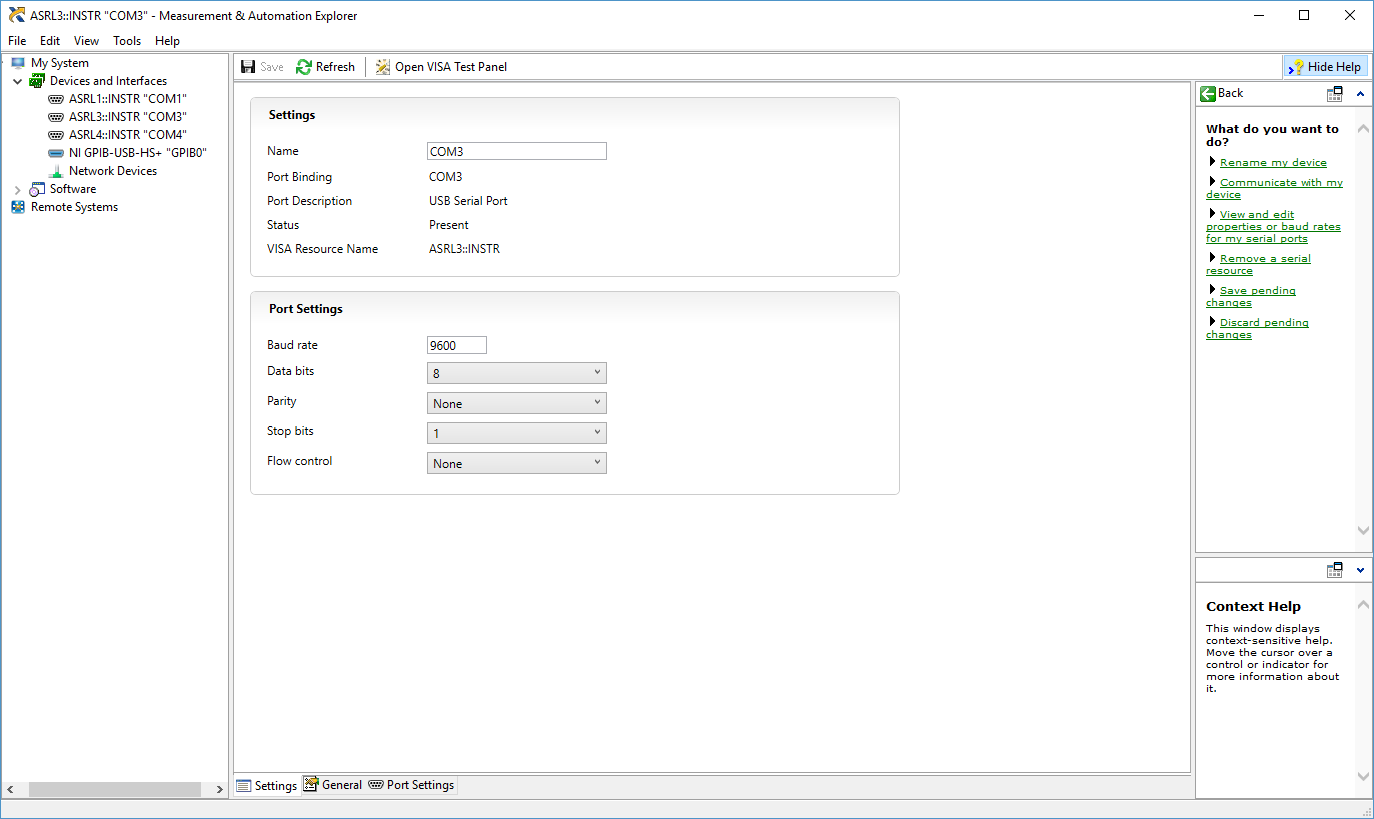The width and height of the screenshot is (1374, 819).
Task: Click the app logo in the title bar
Action: point(16,15)
